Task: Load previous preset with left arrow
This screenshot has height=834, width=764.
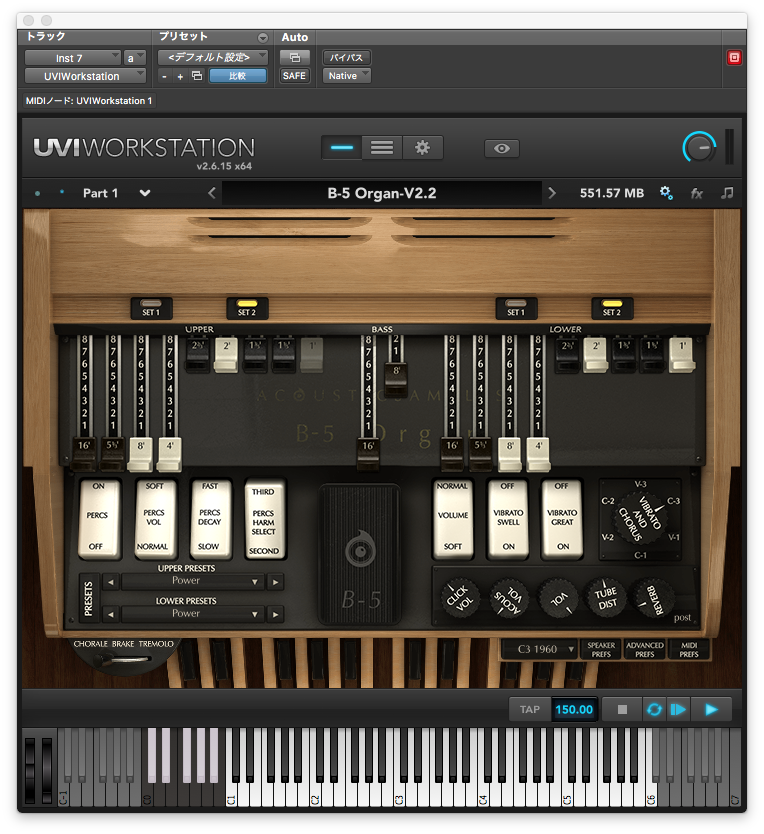Action: (x=212, y=193)
